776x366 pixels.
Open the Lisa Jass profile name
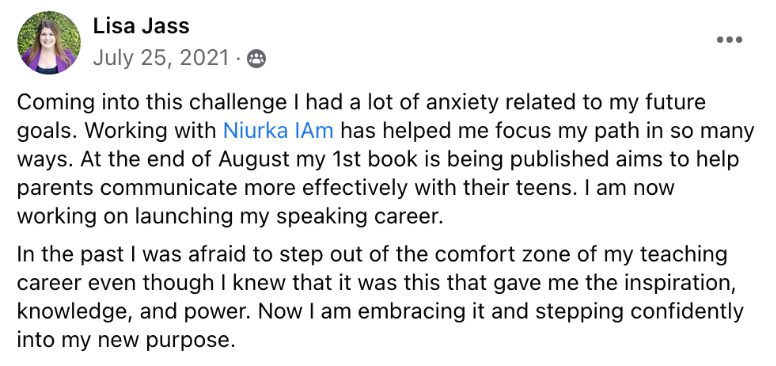[141, 26]
